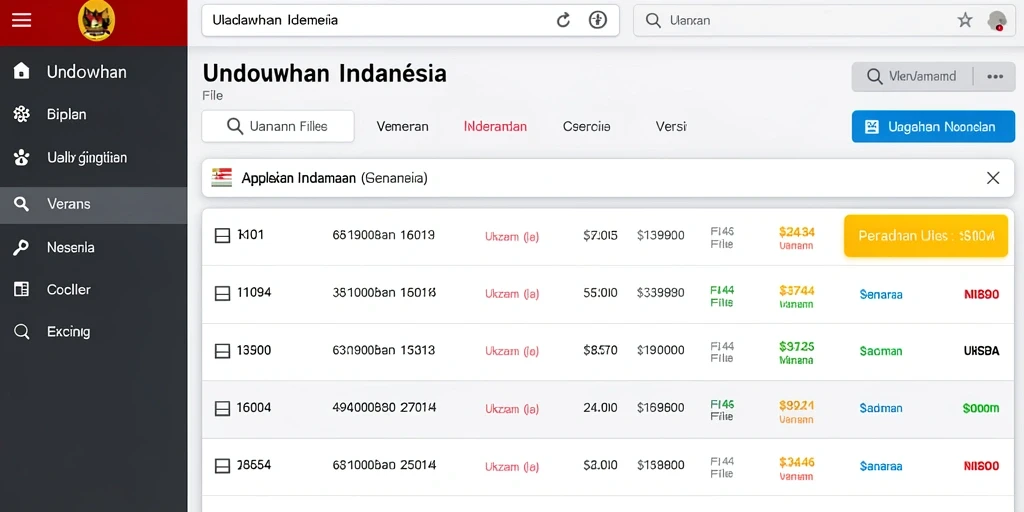
Task: Click the $9725 amount in row 13900
Action: pos(797,346)
